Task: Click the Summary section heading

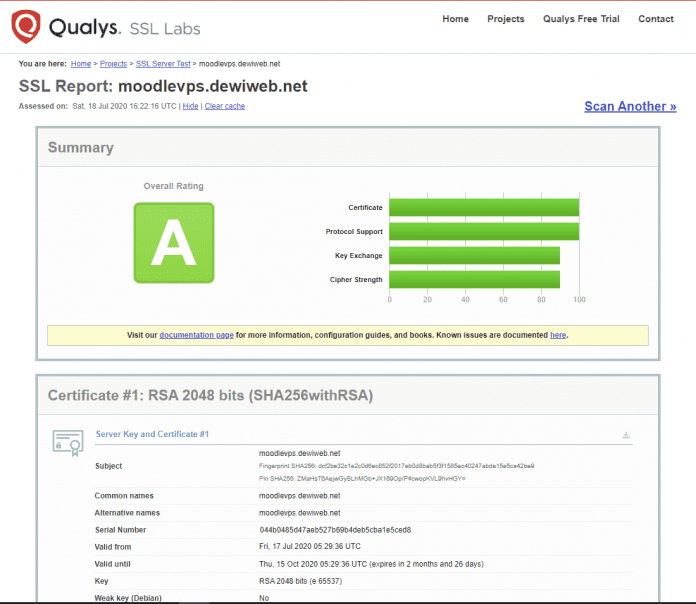Action: click(x=81, y=147)
